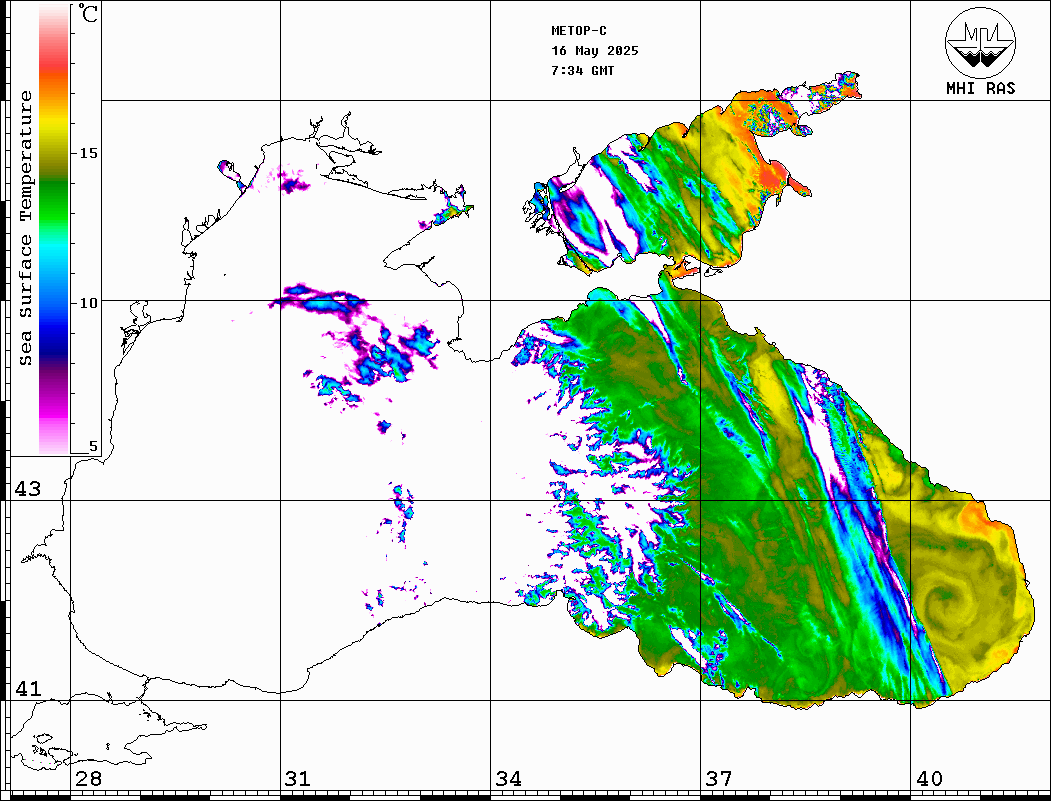The width and height of the screenshot is (1051, 801).
Task: Click latitude label "43"
Action: 28,489
